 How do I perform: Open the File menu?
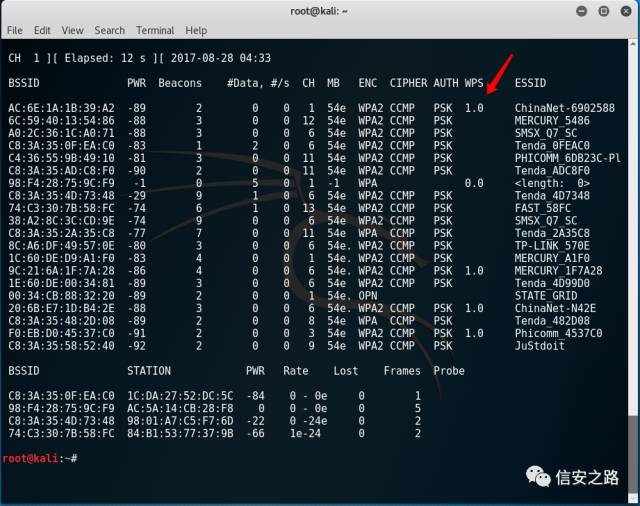[15, 31]
